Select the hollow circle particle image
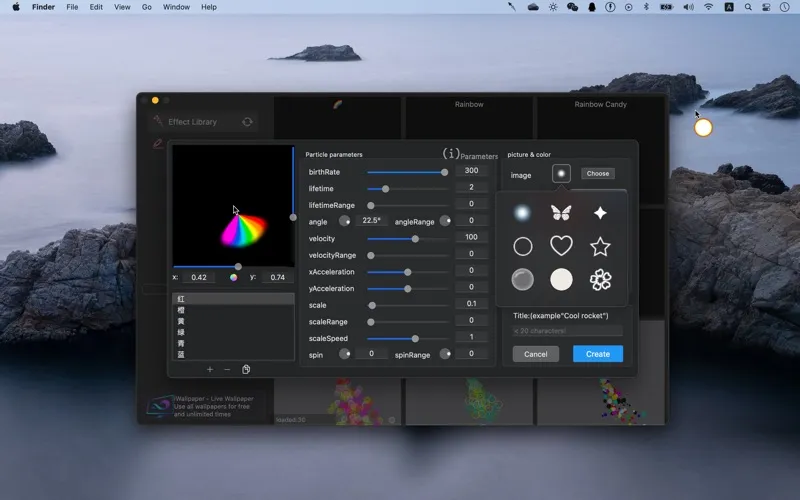This screenshot has width=800, height=500. [x=522, y=246]
